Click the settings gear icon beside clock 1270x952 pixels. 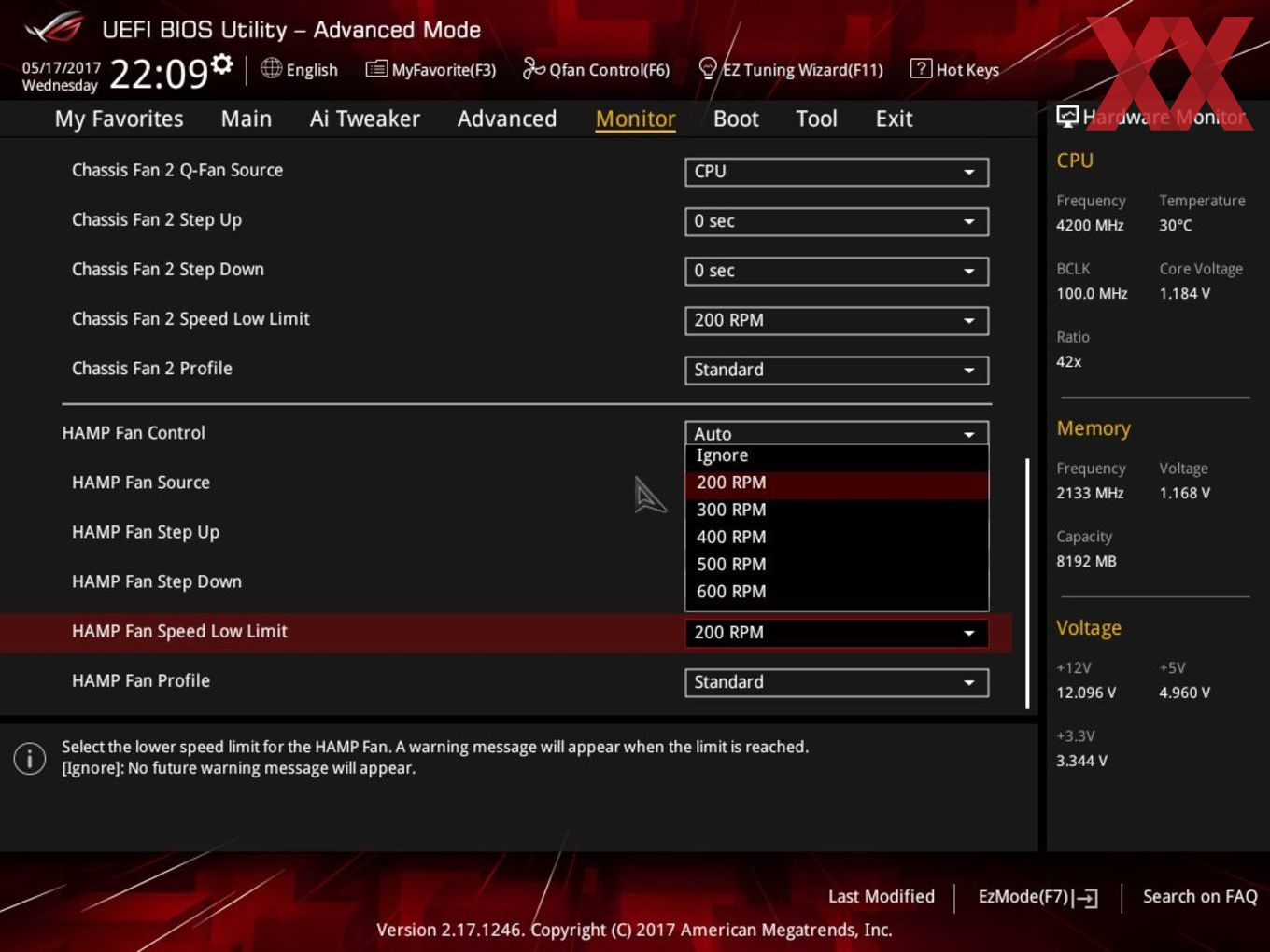point(222,64)
